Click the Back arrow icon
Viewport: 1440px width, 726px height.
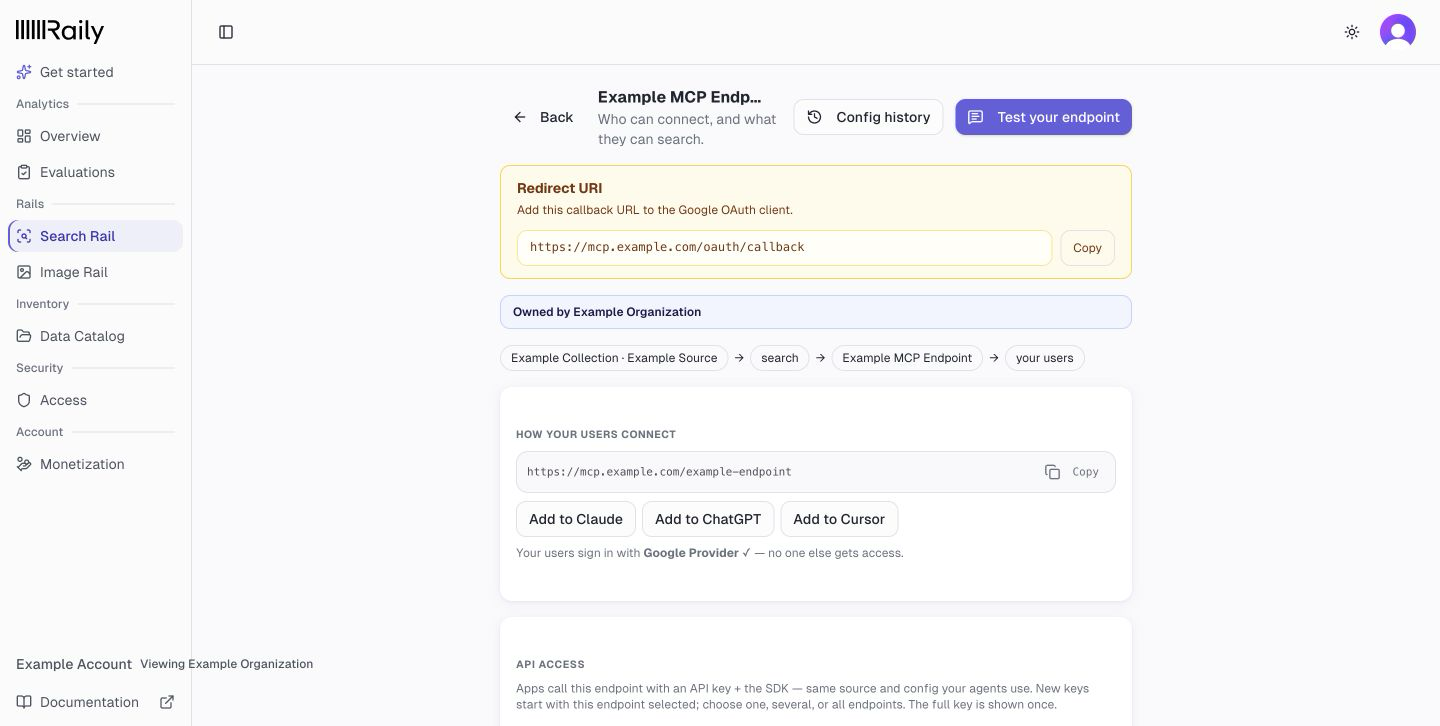click(520, 117)
